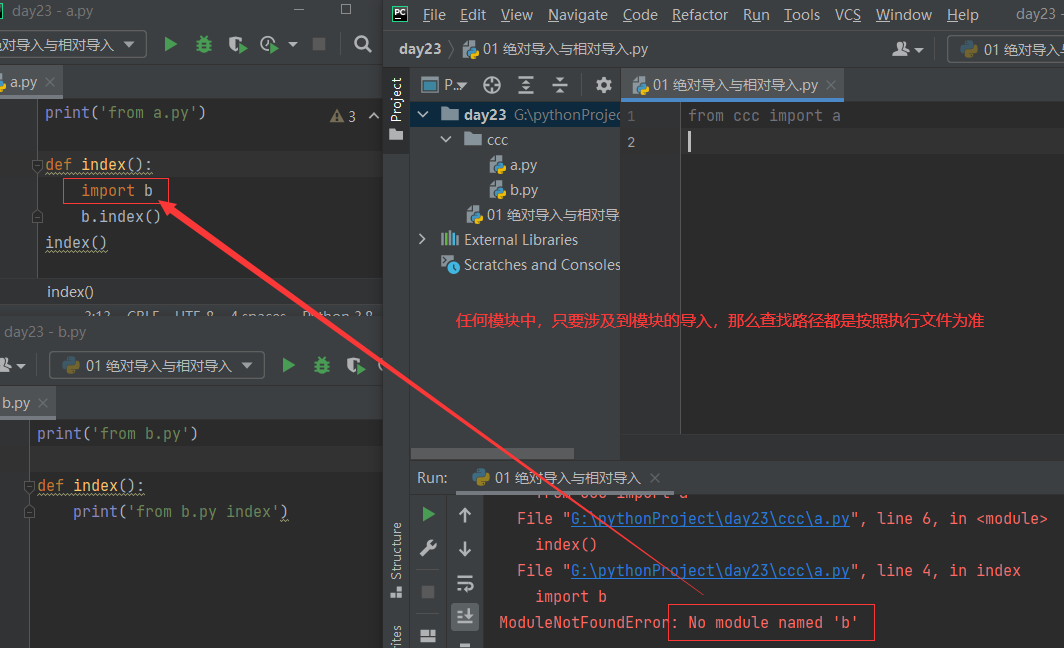Click Select Opened File crosshair icon
Screen dimensions: 1064x648
[x=492, y=85]
